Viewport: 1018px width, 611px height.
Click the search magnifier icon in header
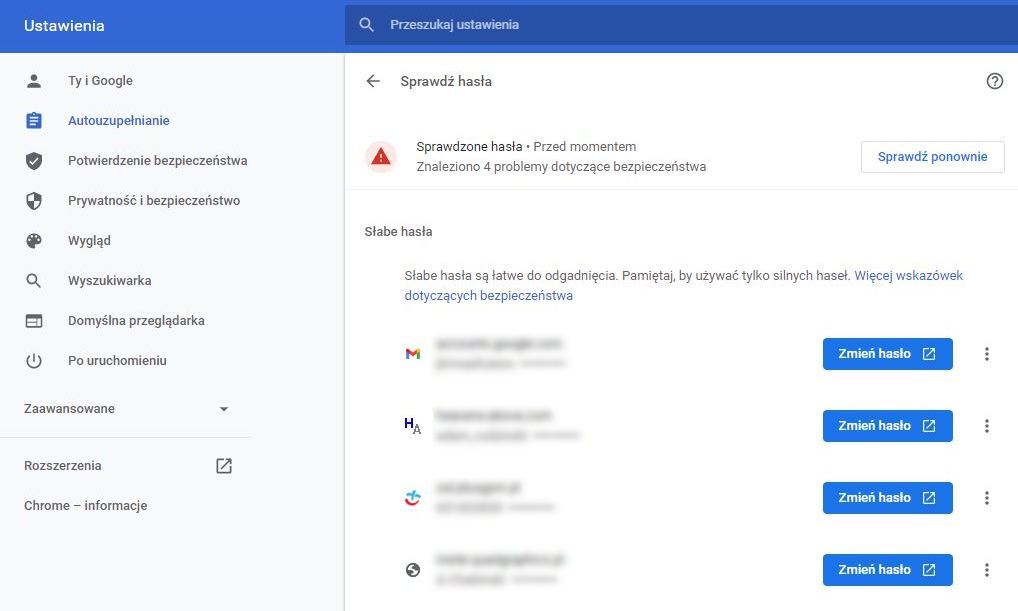tap(367, 25)
